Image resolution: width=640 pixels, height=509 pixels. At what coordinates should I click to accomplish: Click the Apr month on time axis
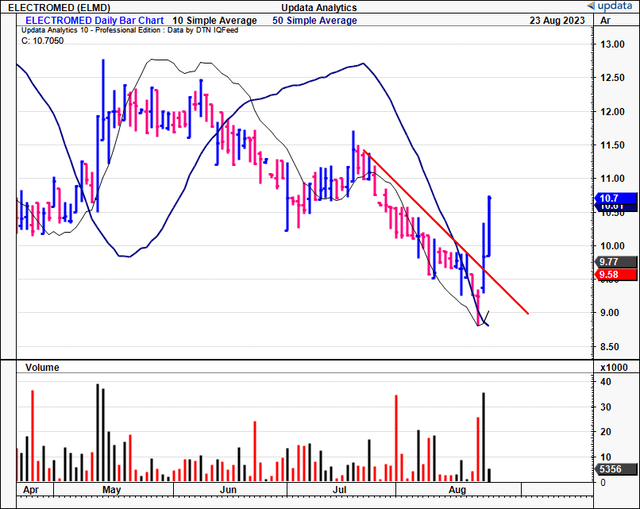click(x=31, y=489)
